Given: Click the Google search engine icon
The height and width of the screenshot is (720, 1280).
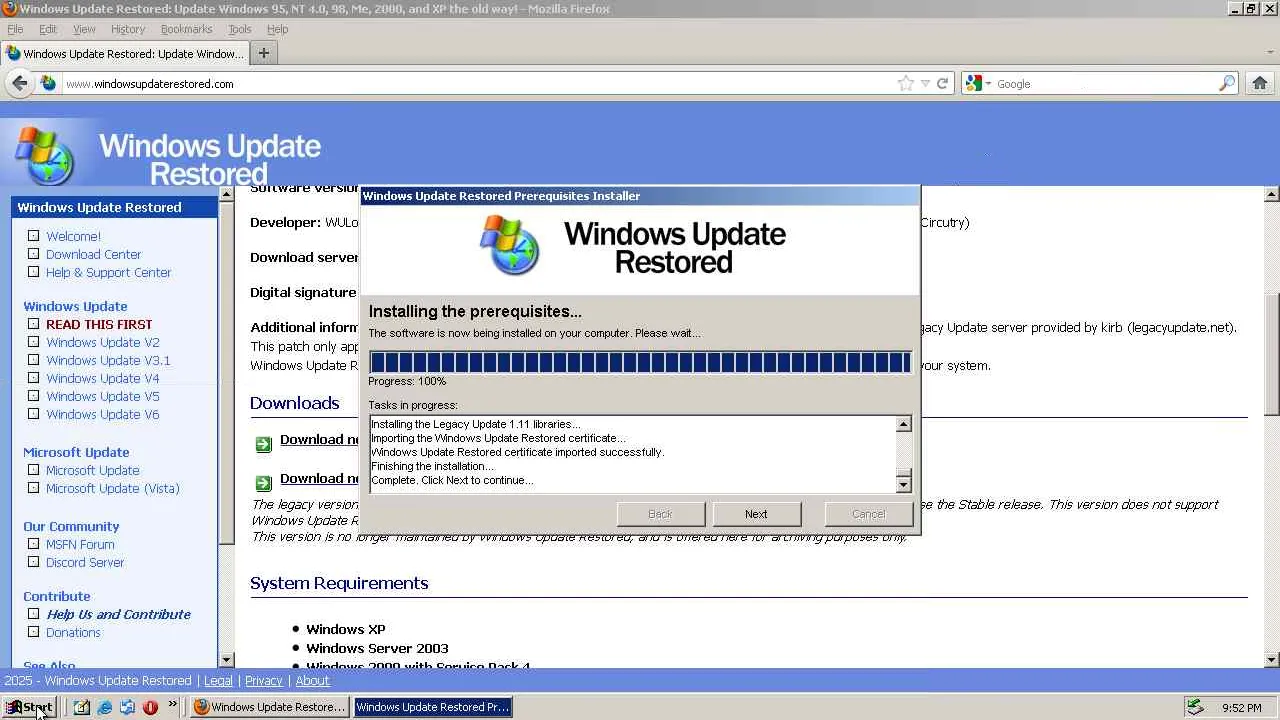Looking at the screenshot, I should (x=974, y=84).
